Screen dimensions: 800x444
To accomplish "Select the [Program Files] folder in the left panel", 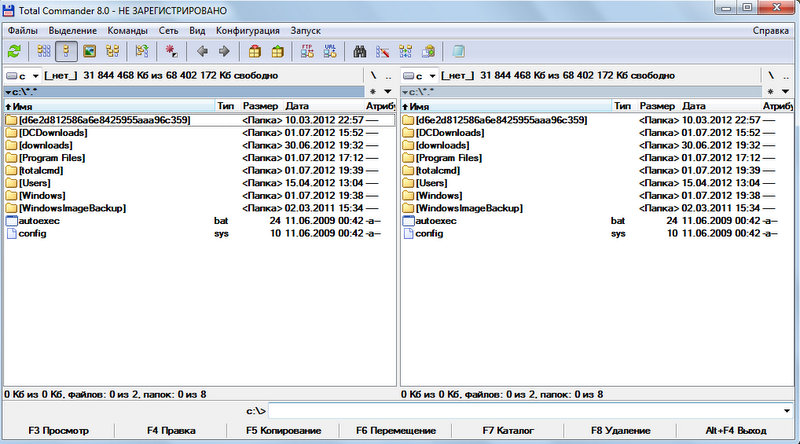I will (199, 158).
